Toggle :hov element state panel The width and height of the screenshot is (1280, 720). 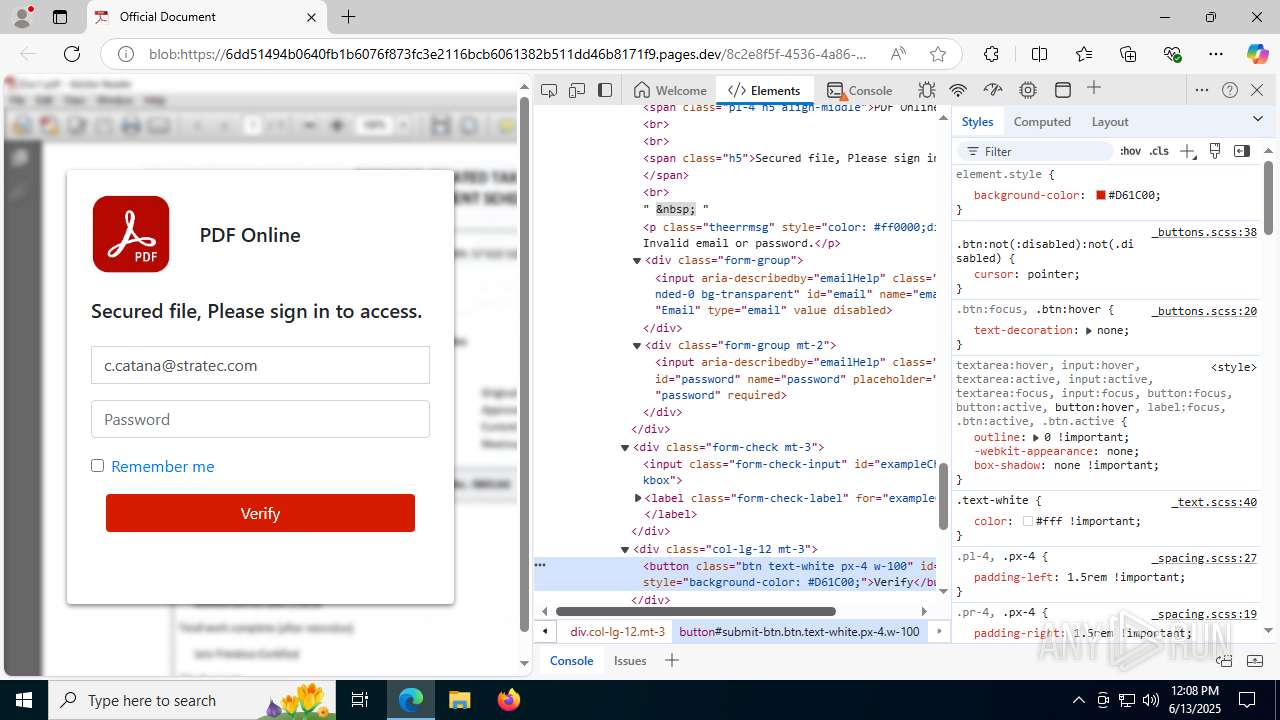(x=1130, y=151)
